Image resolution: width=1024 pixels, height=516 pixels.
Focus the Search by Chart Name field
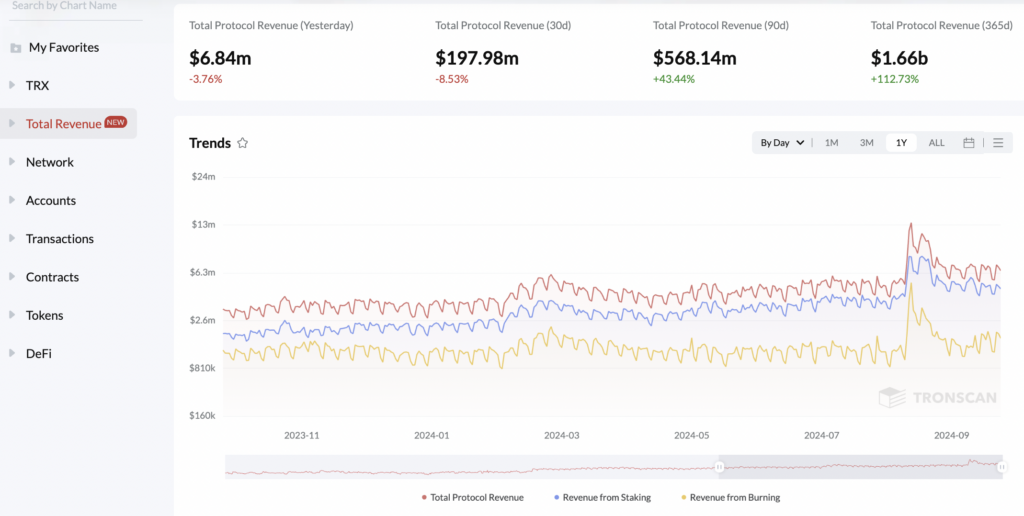pyautogui.click(x=76, y=8)
